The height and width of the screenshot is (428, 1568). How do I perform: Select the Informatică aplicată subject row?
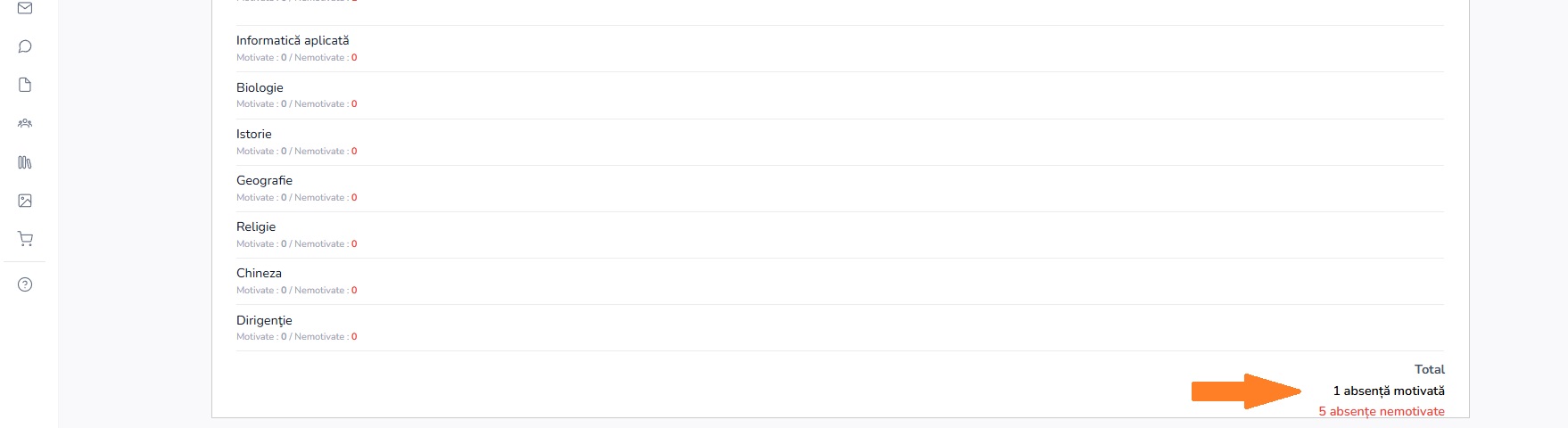(x=293, y=40)
